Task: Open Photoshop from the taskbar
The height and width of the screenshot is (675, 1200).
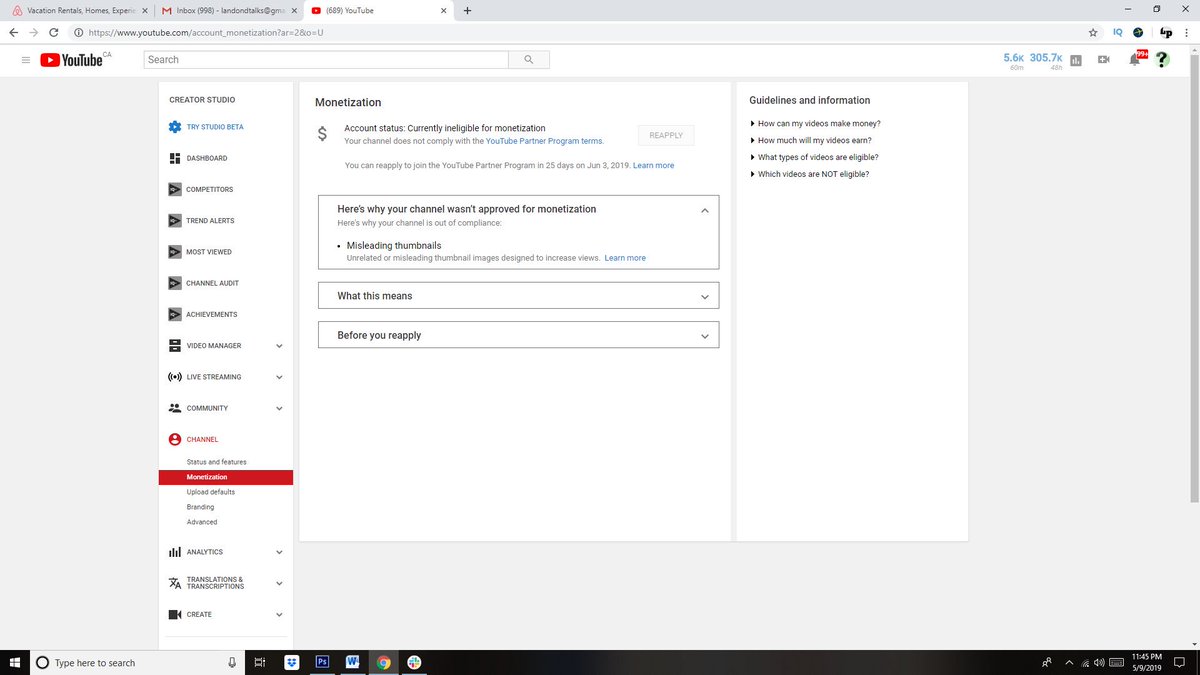Action: click(322, 662)
